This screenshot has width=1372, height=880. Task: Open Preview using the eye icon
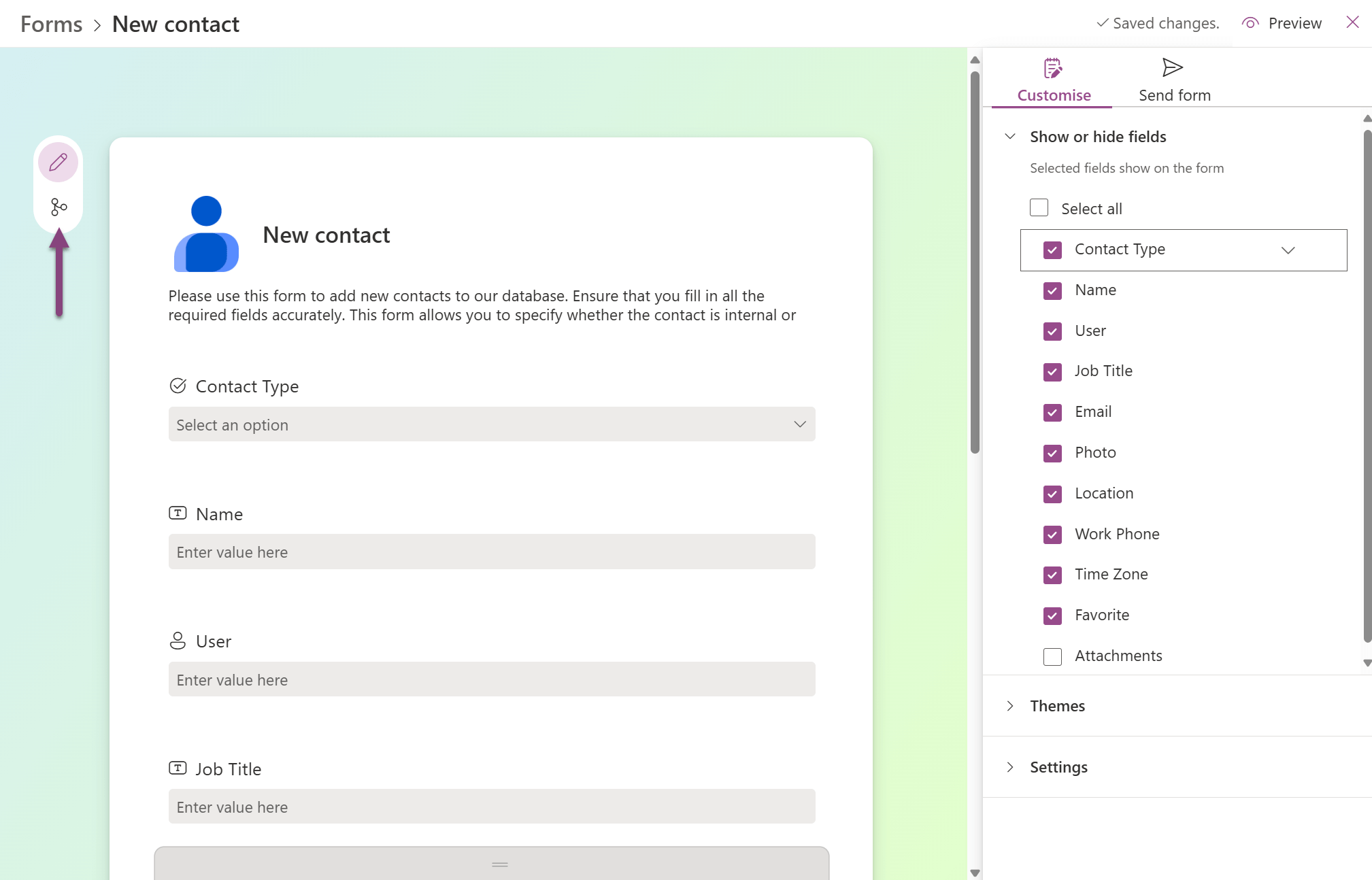tap(1250, 22)
